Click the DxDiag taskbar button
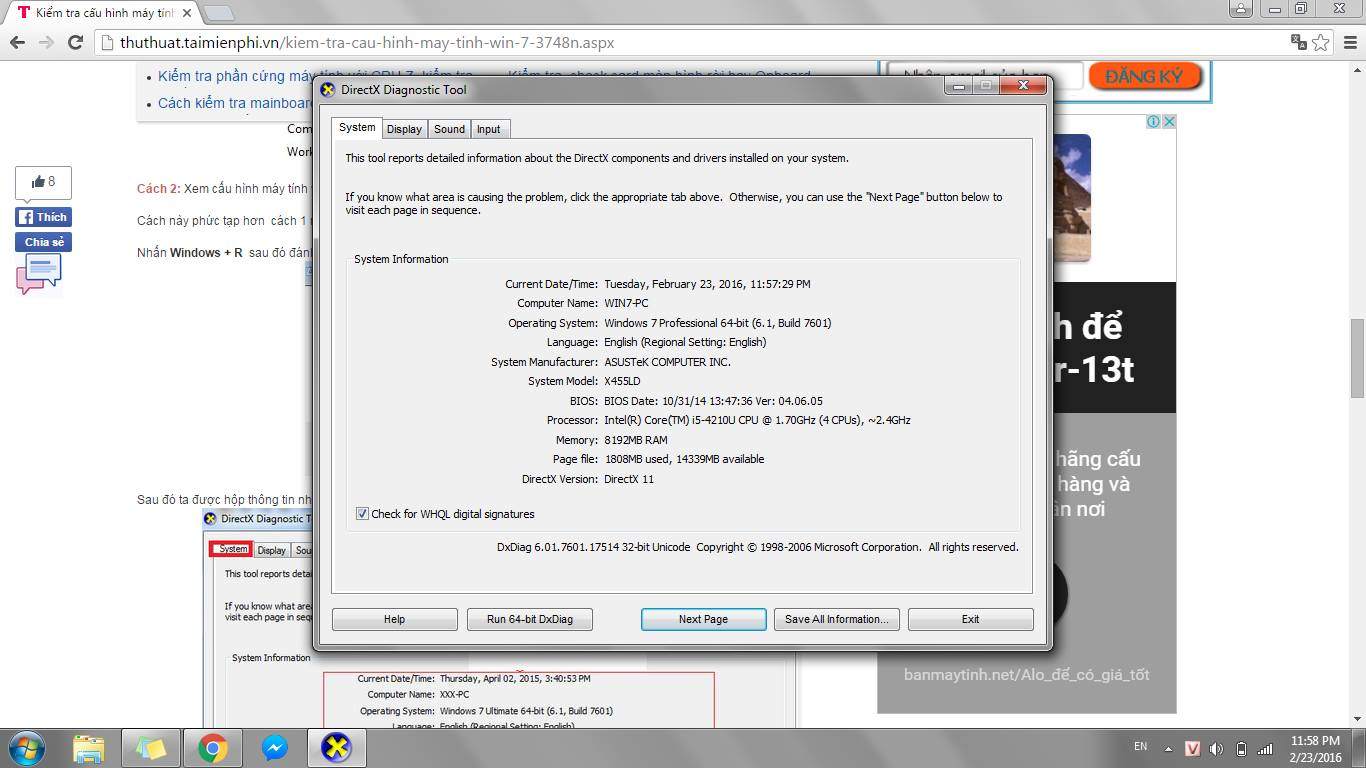The width and height of the screenshot is (1366, 768). pyautogui.click(x=337, y=748)
